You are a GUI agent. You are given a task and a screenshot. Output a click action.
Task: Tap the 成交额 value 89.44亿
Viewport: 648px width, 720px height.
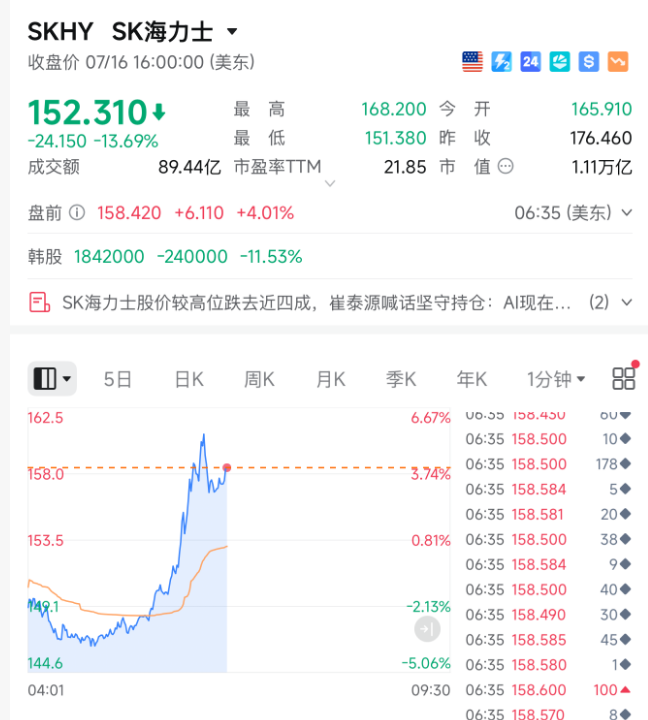190,167
